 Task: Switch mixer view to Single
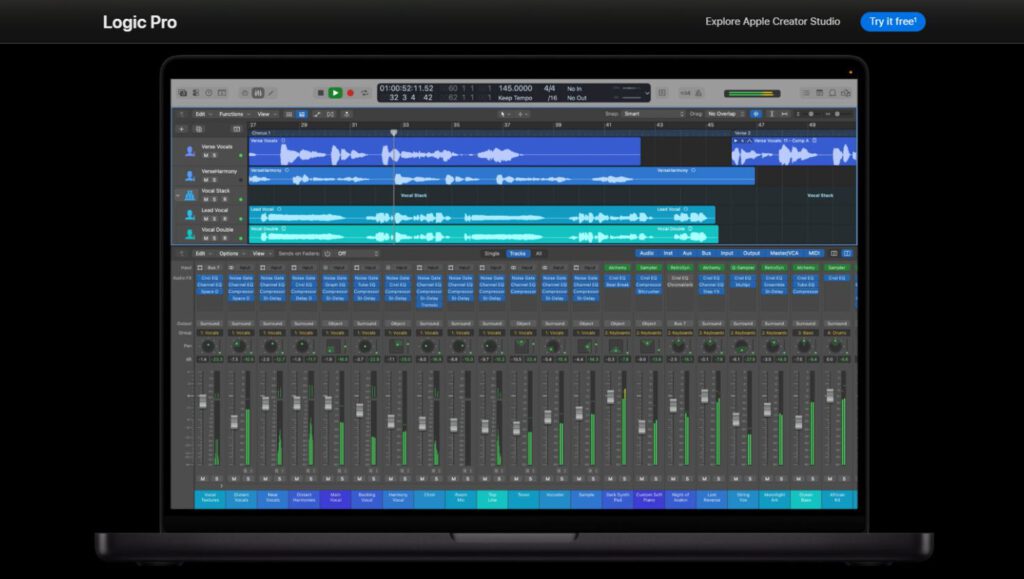tap(492, 254)
